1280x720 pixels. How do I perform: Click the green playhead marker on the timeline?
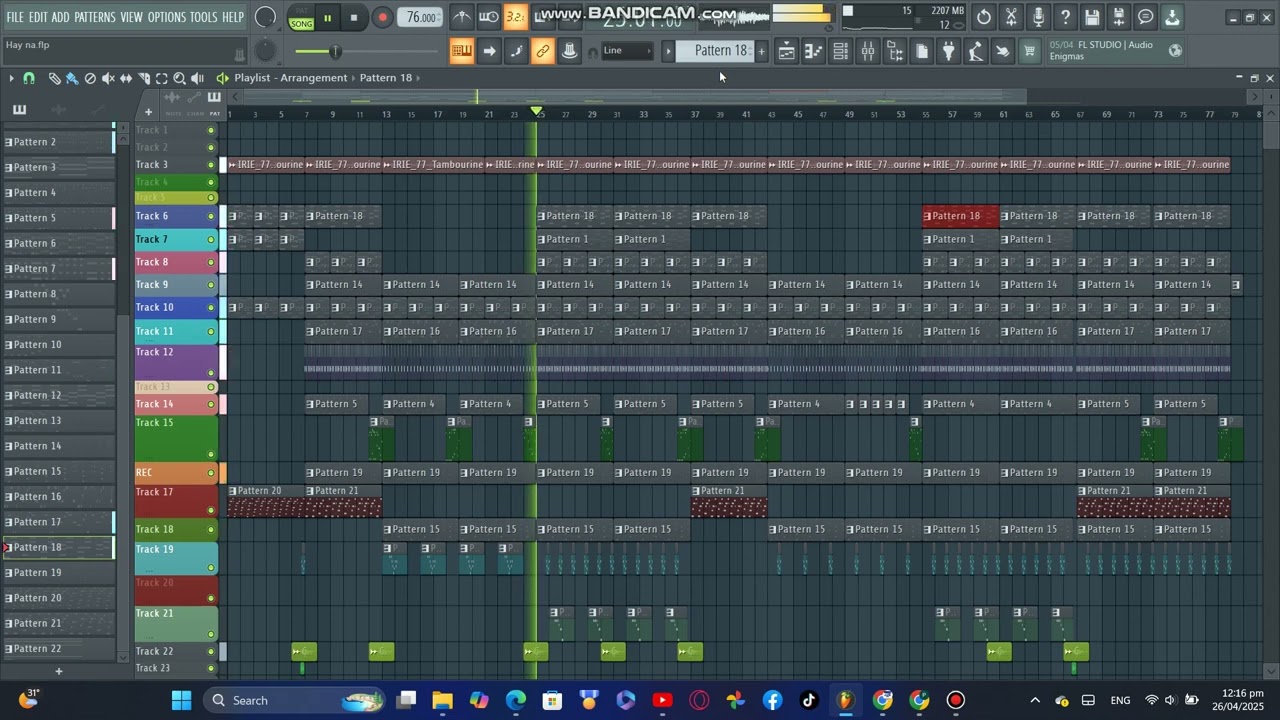537,111
